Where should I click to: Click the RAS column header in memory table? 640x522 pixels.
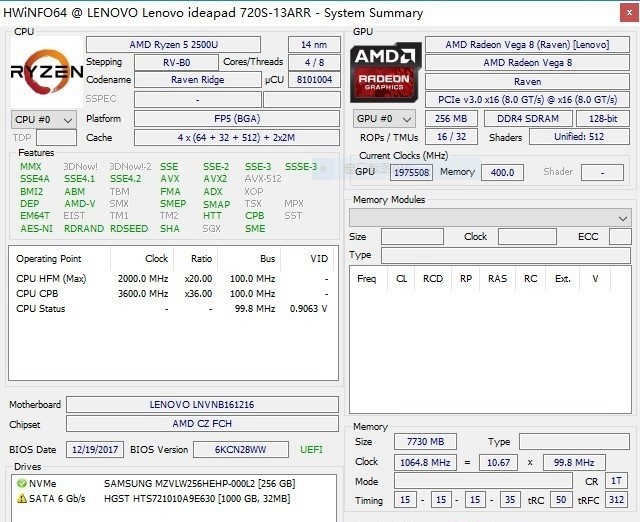pos(497,279)
